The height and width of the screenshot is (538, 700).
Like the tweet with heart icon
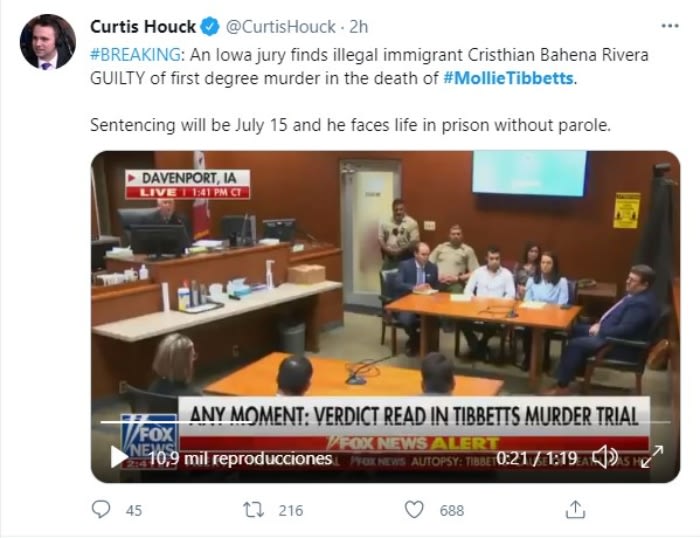pos(414,509)
